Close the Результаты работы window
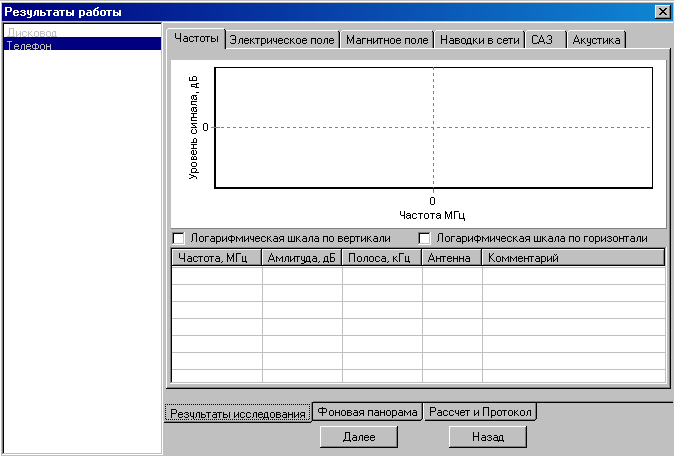The height and width of the screenshot is (456, 674). [662, 12]
